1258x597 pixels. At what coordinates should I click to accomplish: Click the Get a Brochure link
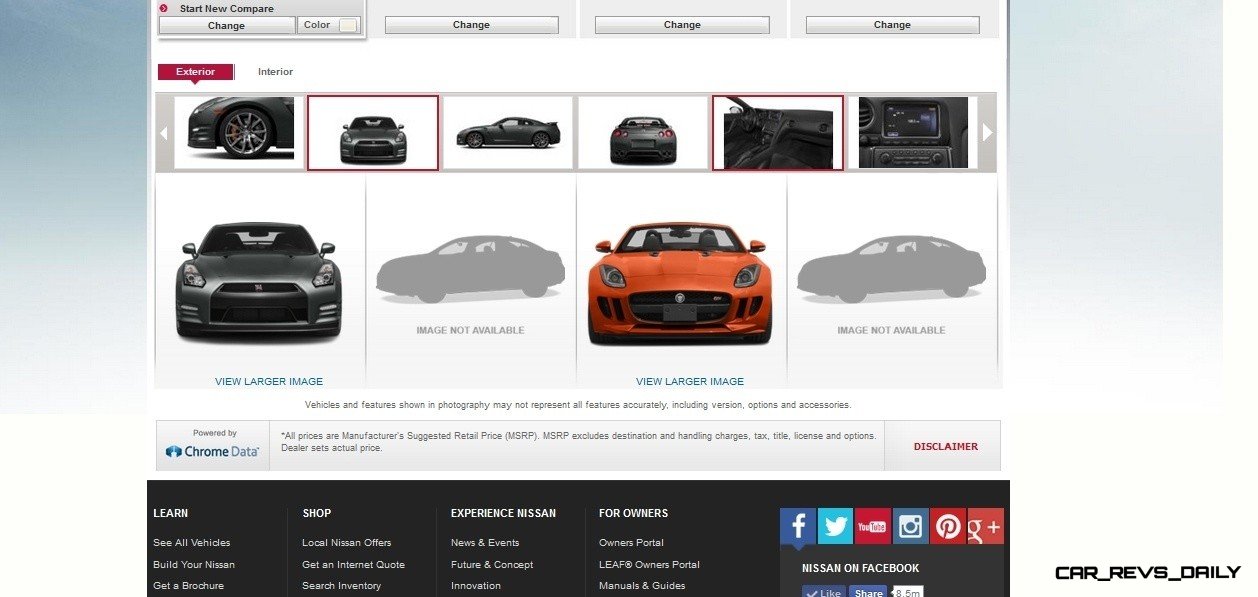click(x=189, y=586)
